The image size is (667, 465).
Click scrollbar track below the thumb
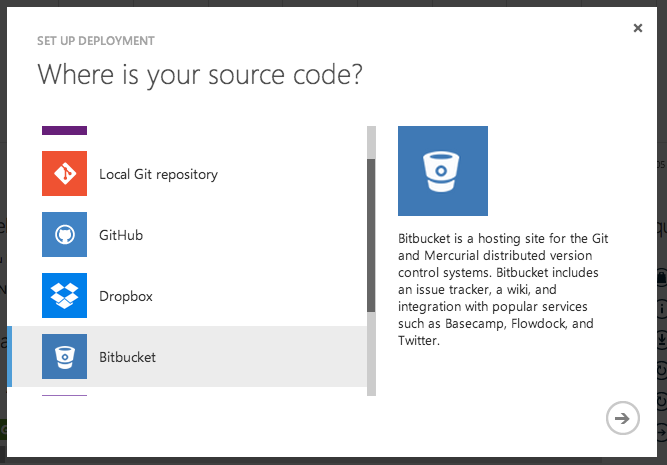click(371, 354)
